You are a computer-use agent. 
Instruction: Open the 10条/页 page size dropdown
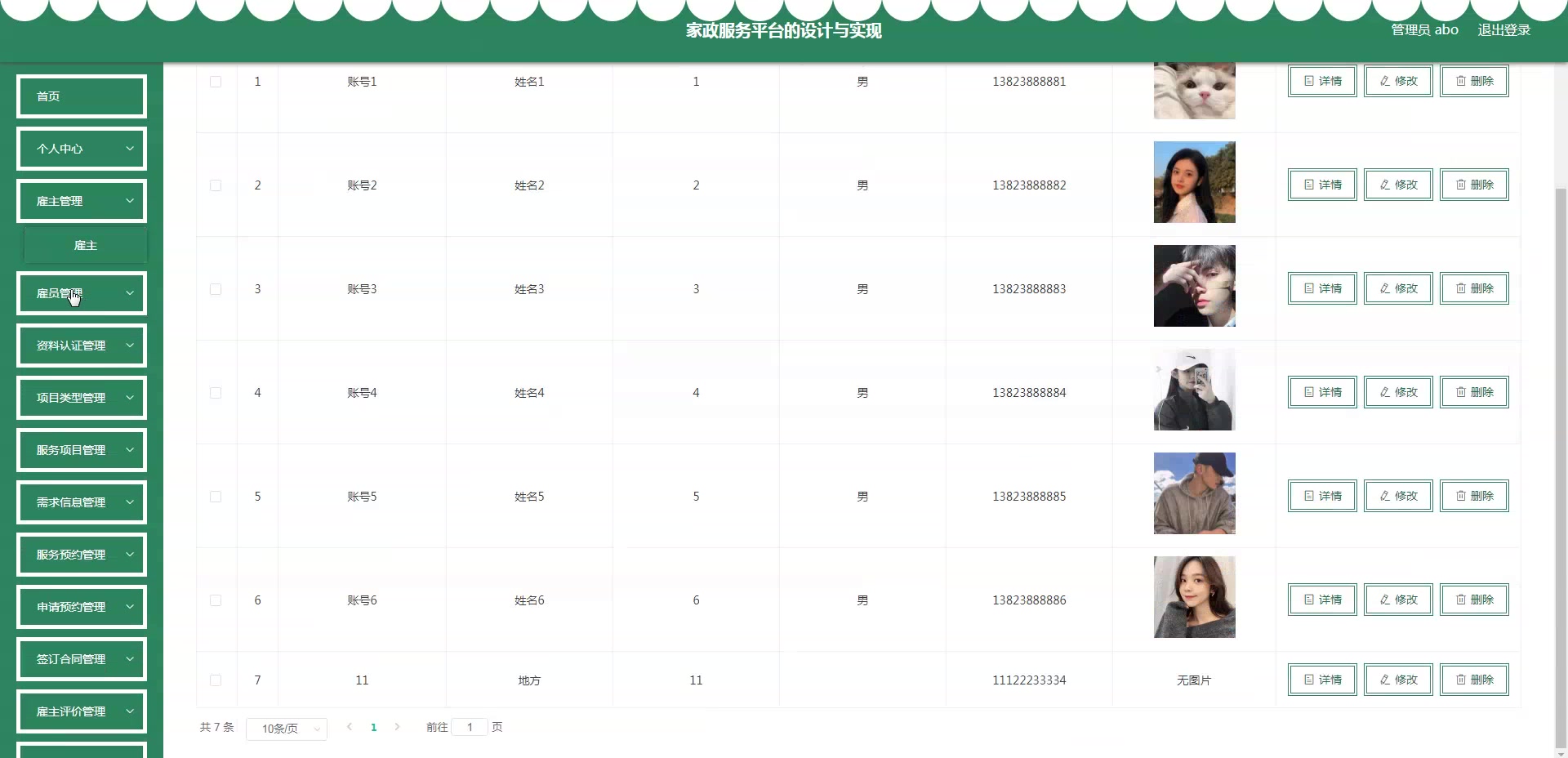tap(287, 729)
